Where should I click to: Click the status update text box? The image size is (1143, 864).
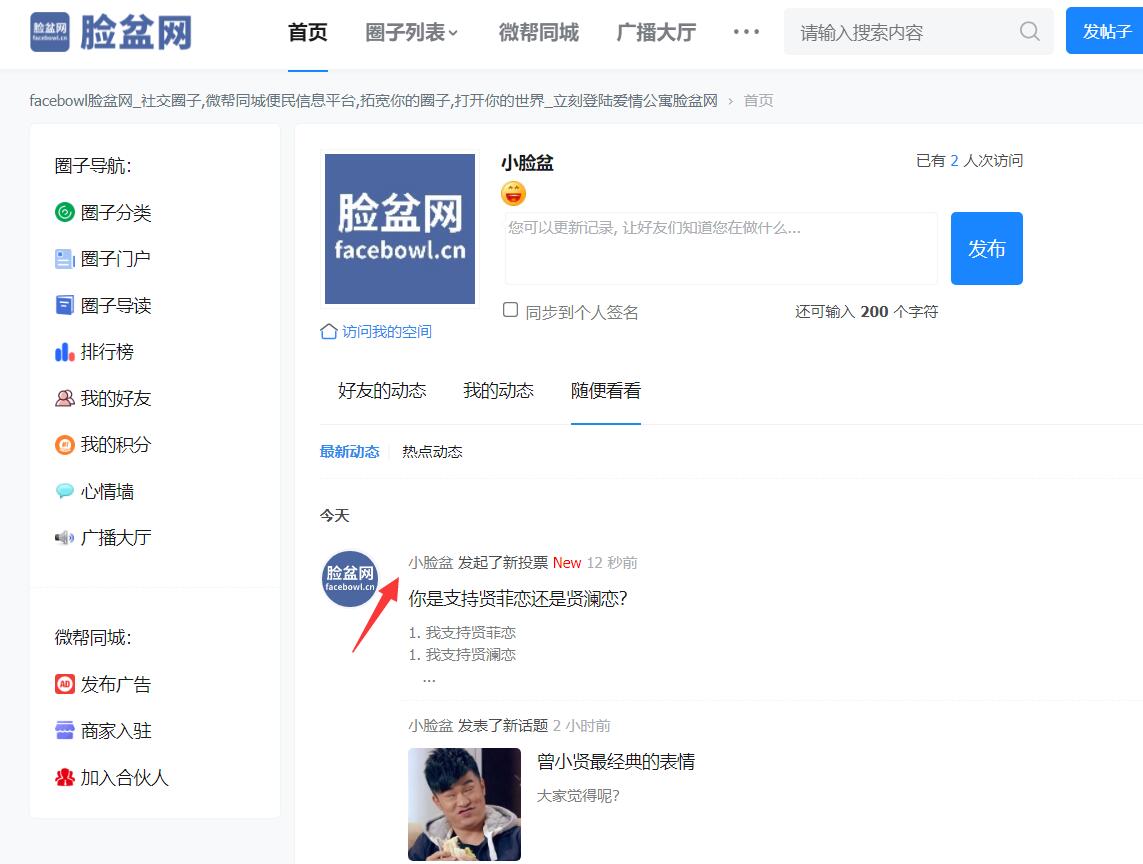(720, 248)
